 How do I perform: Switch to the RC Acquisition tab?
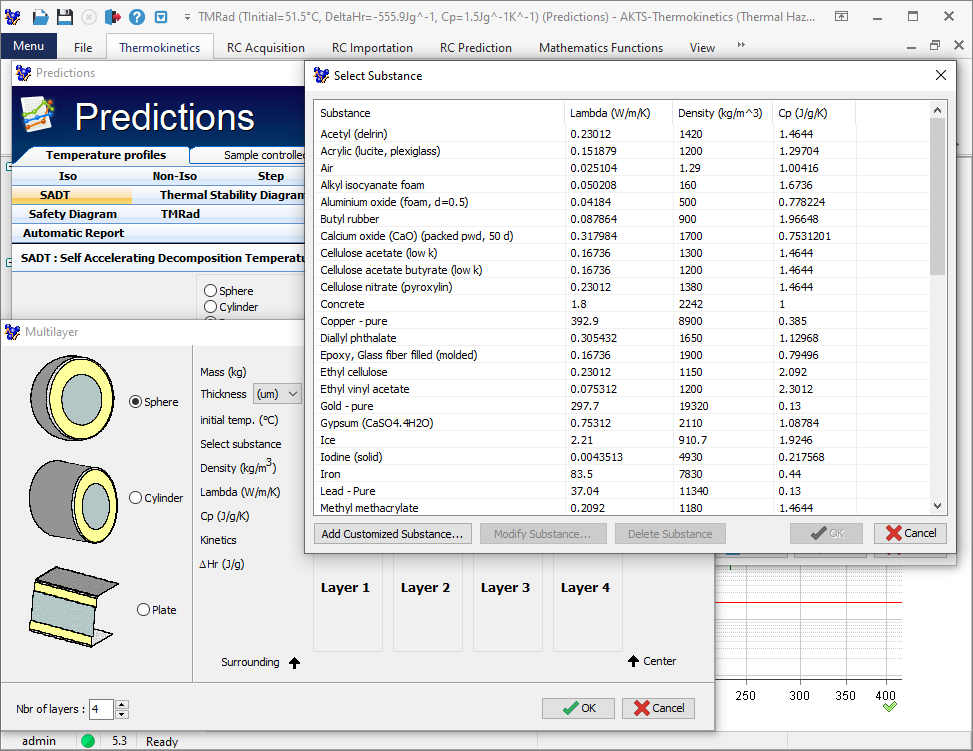pyautogui.click(x=265, y=47)
